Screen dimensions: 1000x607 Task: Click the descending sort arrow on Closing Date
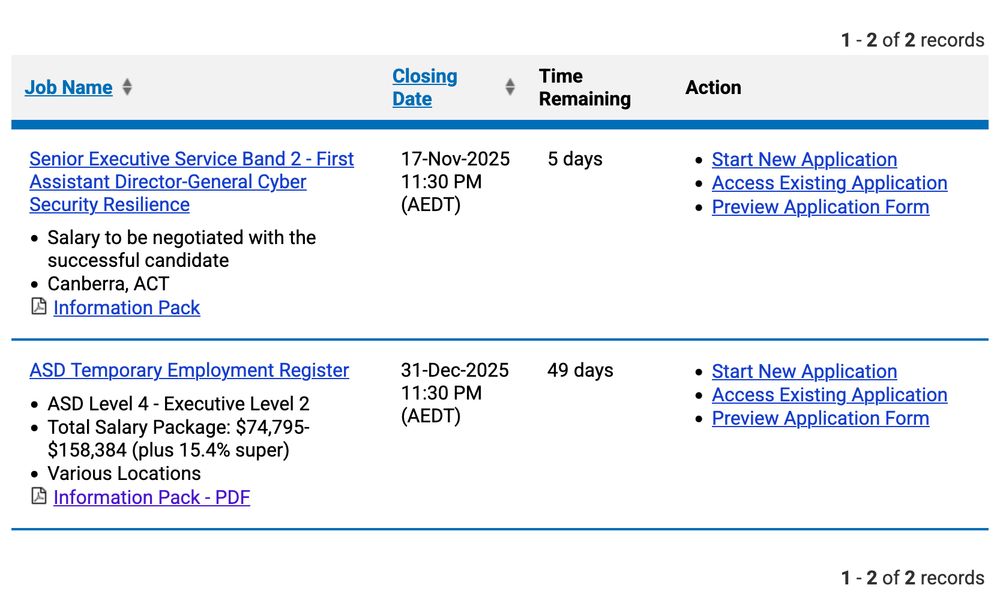click(x=510, y=92)
